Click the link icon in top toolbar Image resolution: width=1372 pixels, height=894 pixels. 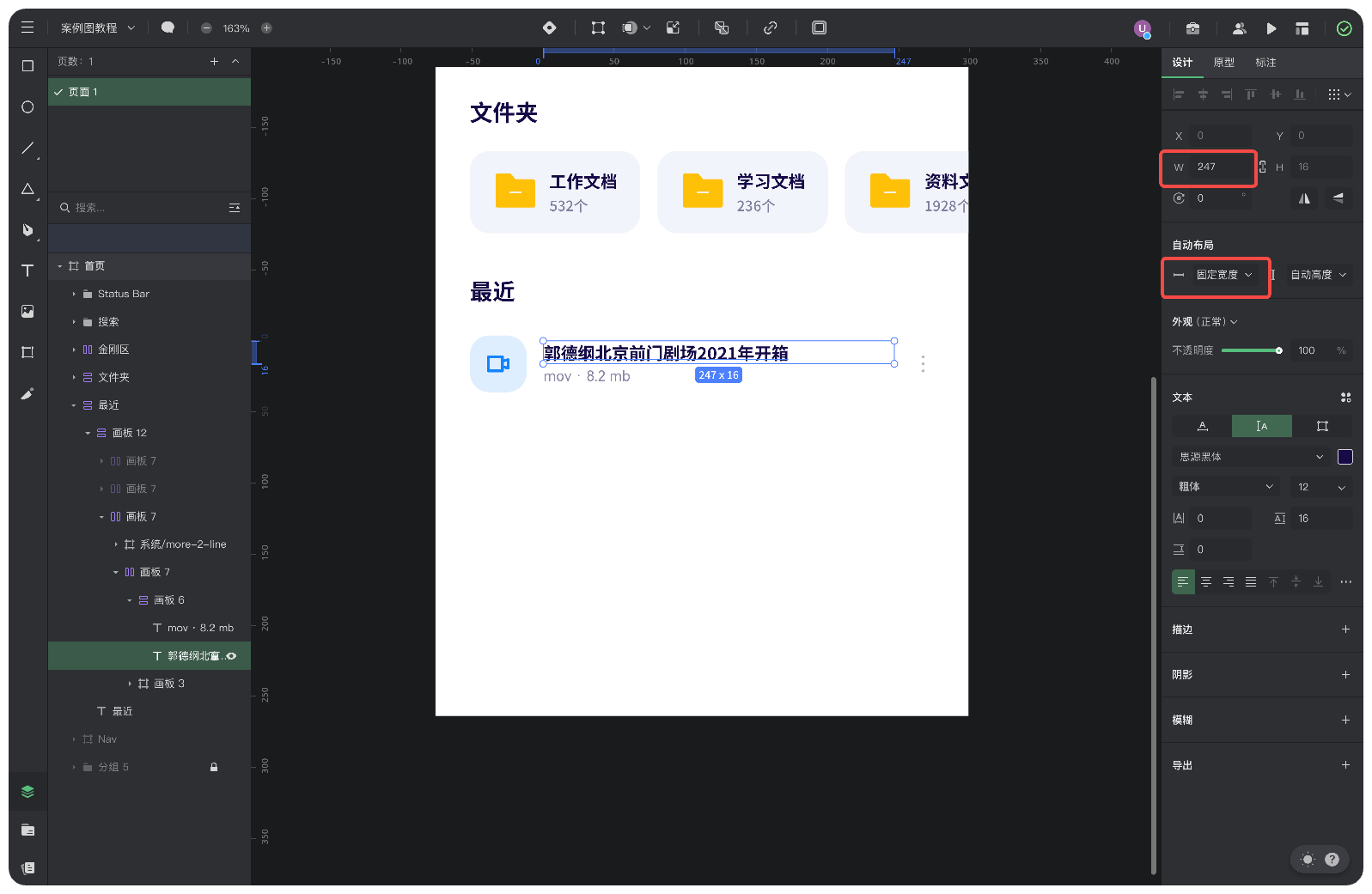771,27
